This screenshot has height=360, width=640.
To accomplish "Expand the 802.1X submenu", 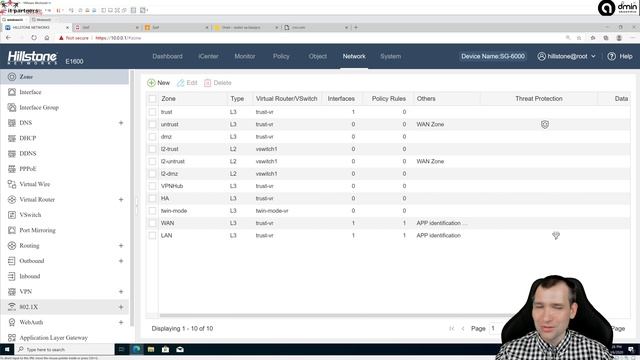I will (121, 307).
